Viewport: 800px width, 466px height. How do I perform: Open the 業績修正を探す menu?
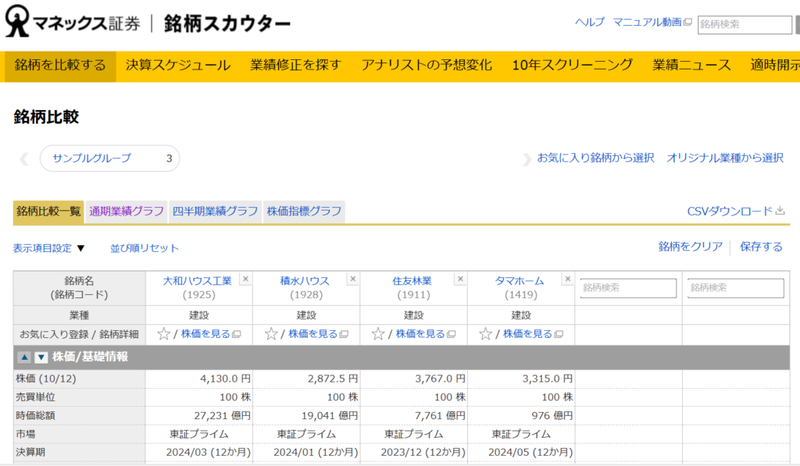tap(295, 65)
